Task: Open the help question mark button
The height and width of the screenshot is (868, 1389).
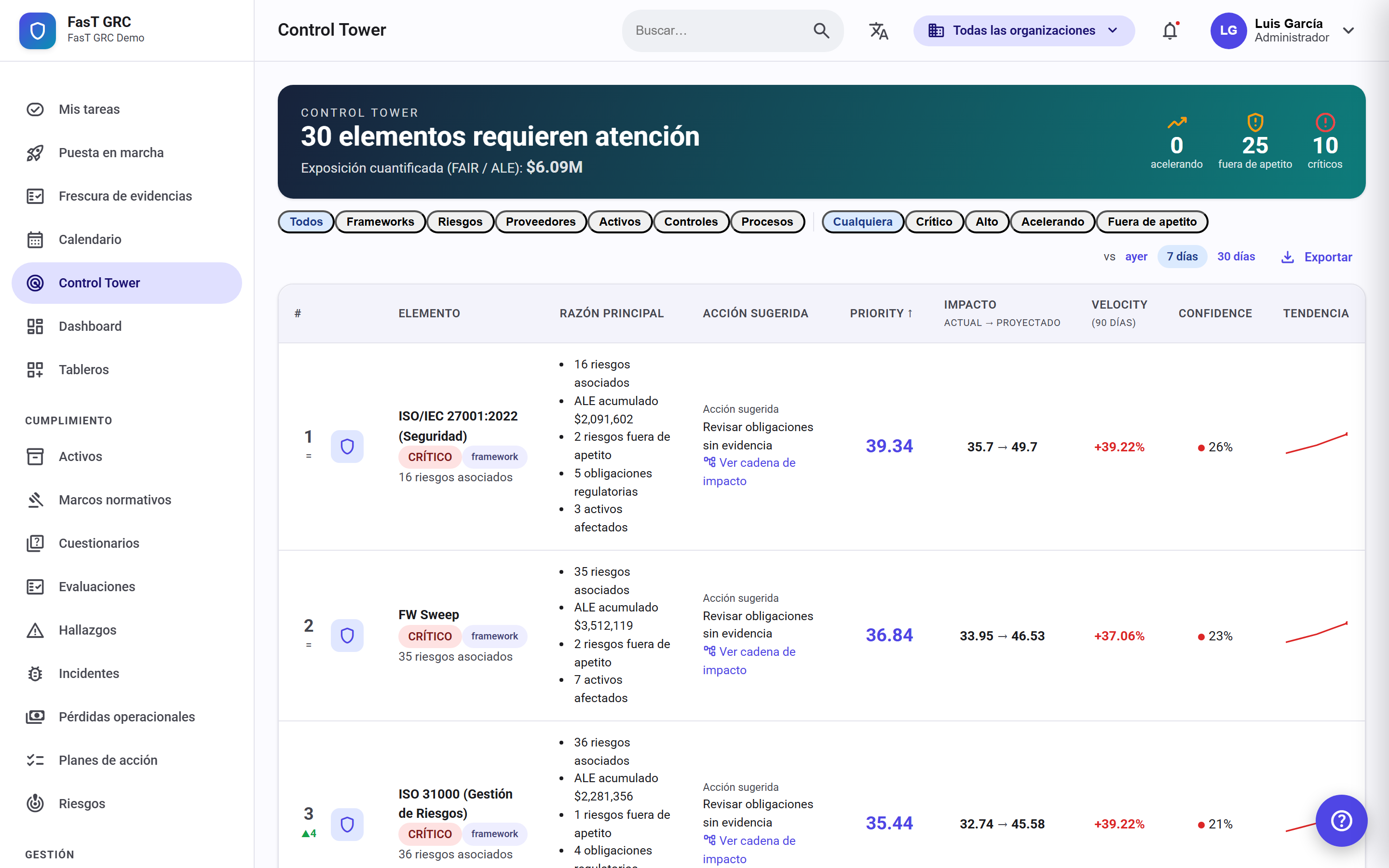Action: coord(1341,820)
